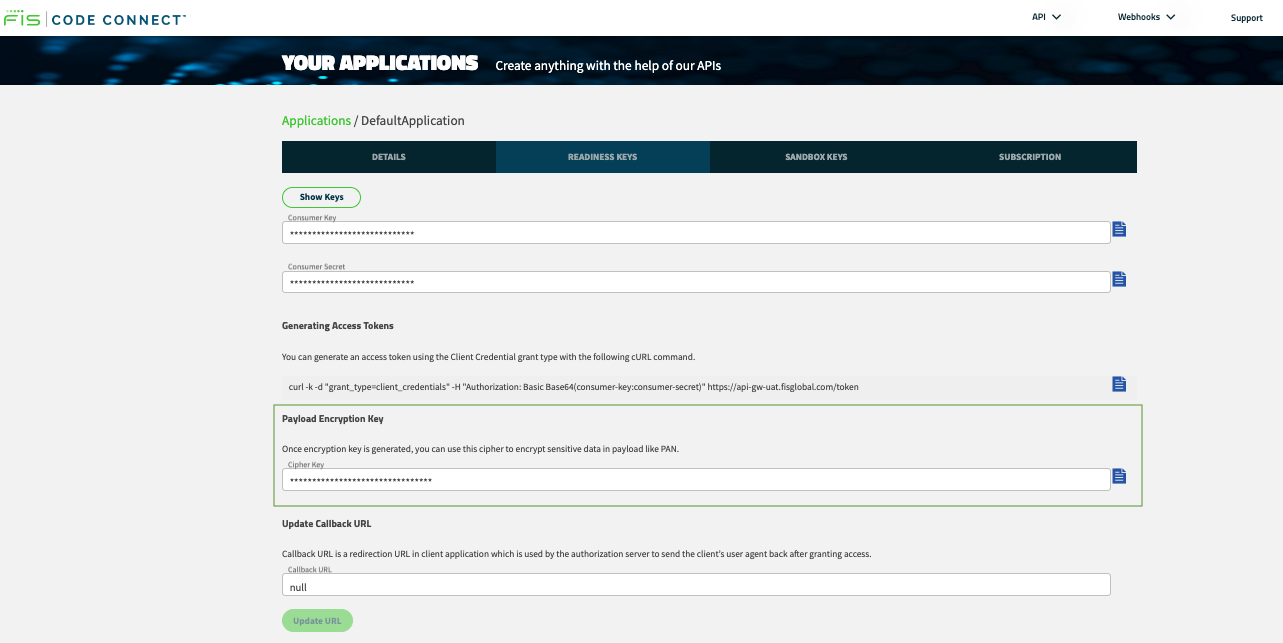Viewport: 1283px width, 643px height.
Task: Open the Sandbox Keys tab
Action: tap(816, 156)
